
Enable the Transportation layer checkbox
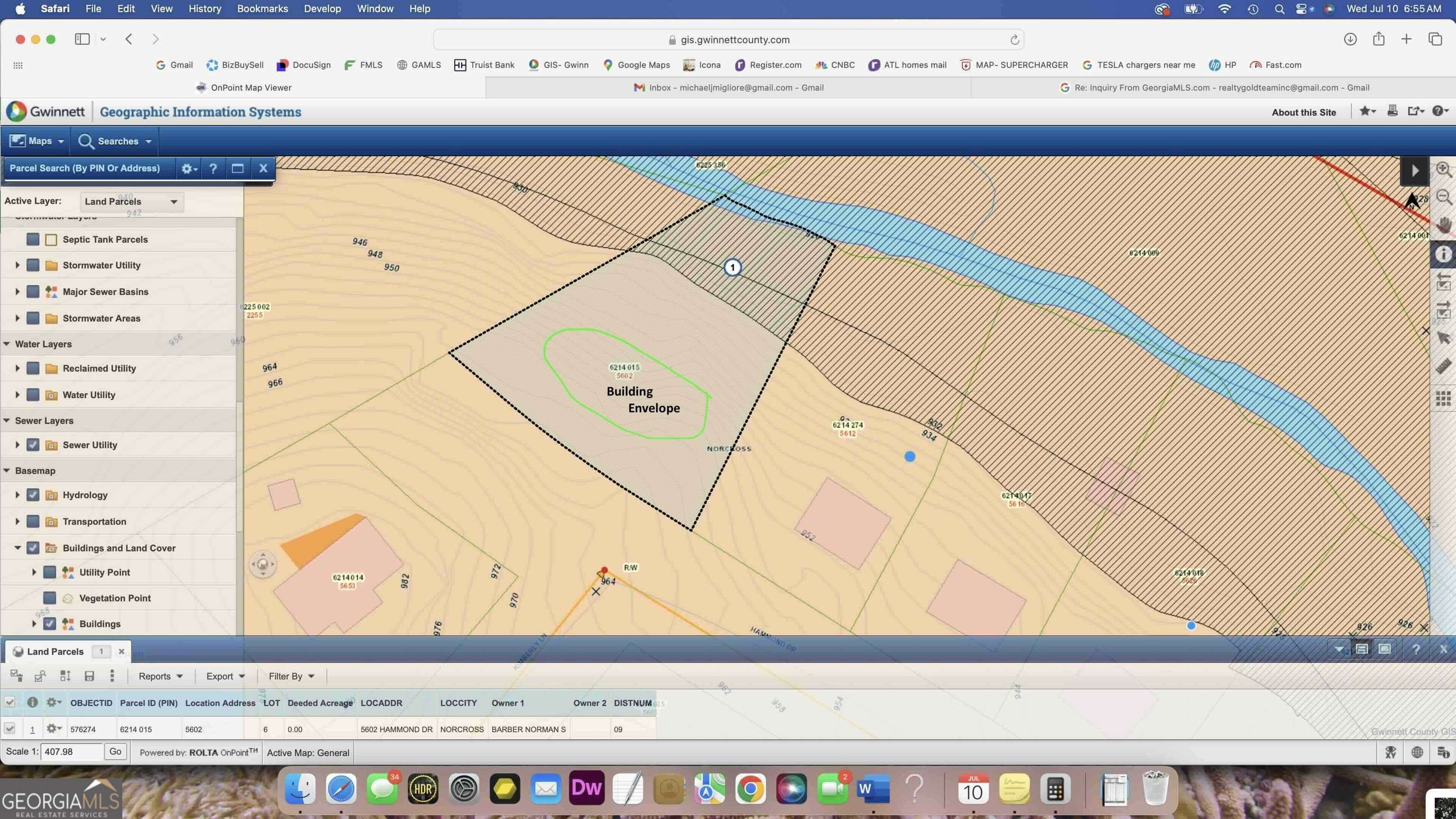tap(33, 522)
